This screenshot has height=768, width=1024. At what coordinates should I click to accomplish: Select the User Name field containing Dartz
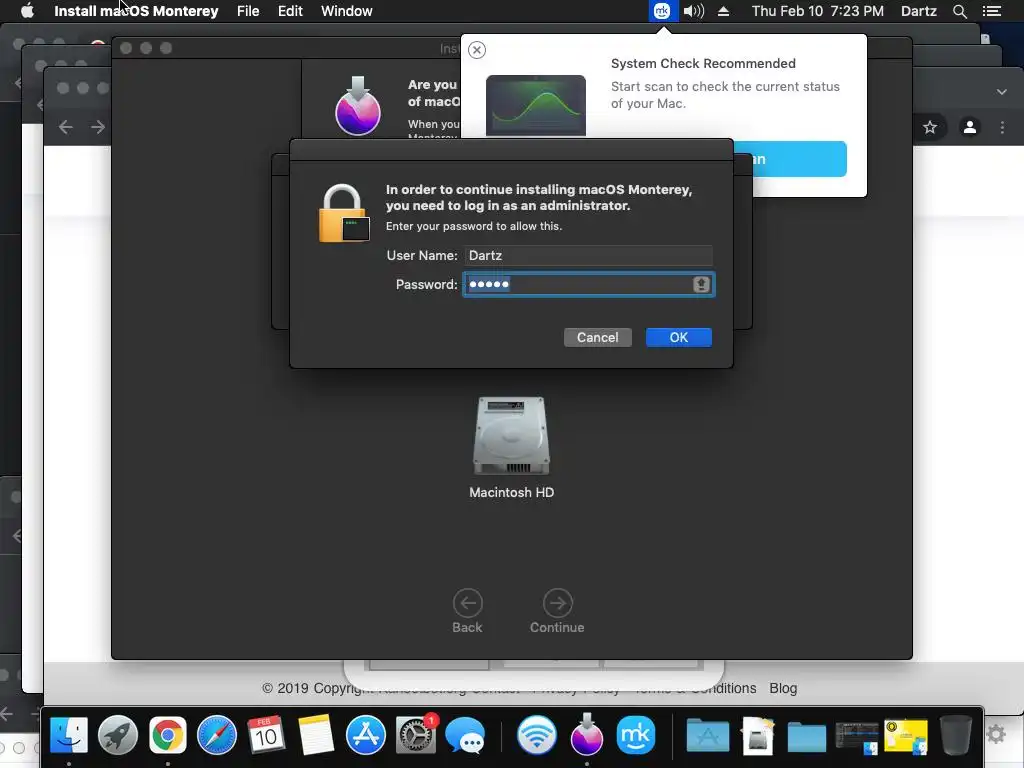point(588,255)
